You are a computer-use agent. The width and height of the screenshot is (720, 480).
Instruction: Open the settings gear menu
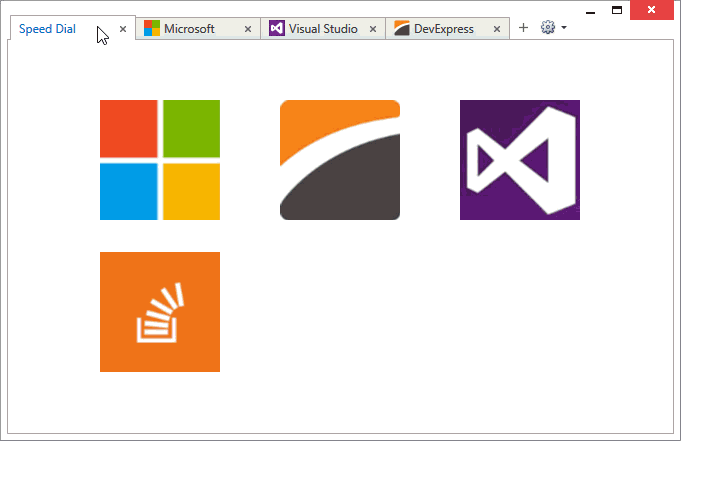pos(548,28)
